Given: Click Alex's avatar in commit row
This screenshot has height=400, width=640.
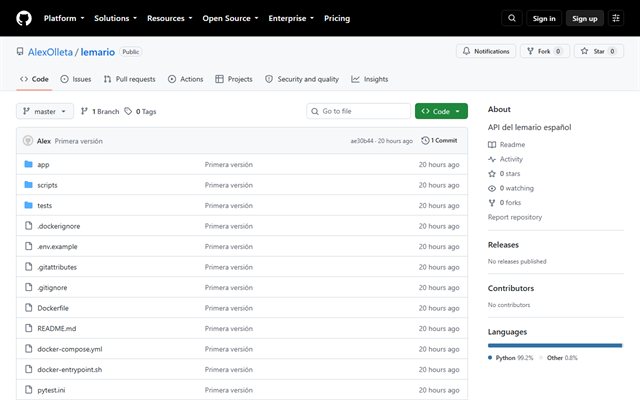Looking at the screenshot, I should (x=28, y=141).
